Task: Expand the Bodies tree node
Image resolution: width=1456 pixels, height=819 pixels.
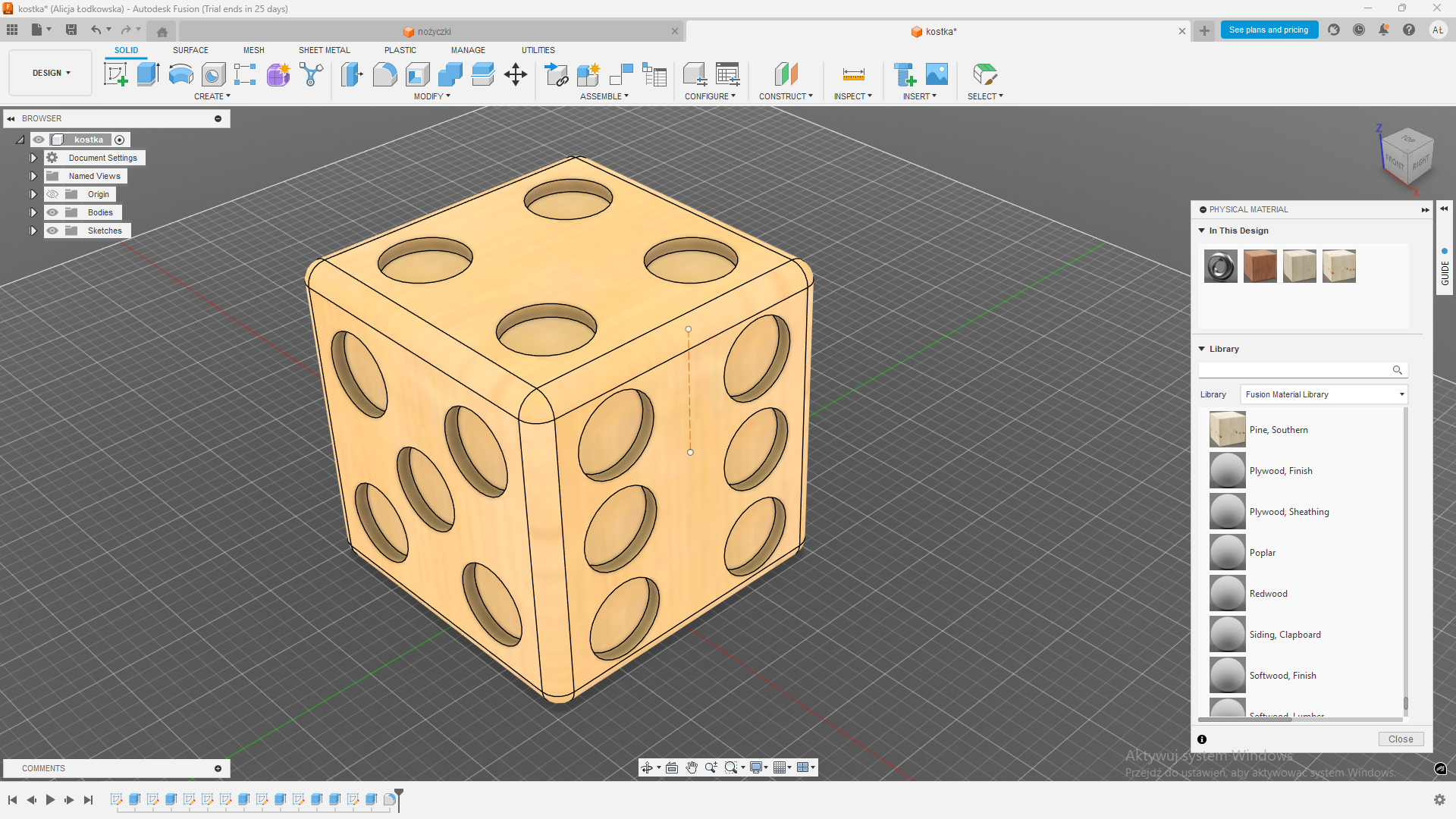Action: pos(33,212)
